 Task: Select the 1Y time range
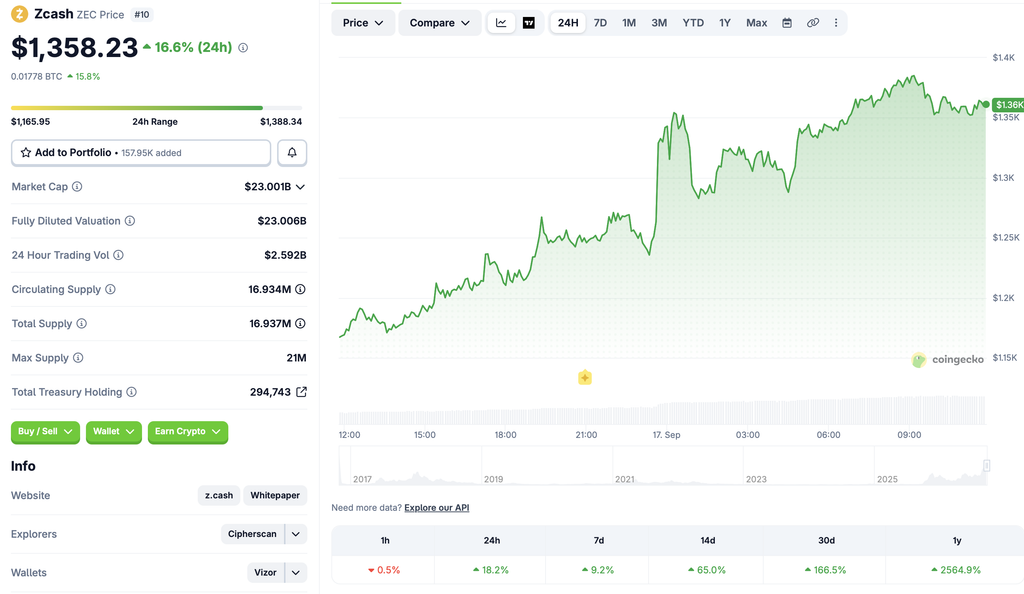click(725, 23)
